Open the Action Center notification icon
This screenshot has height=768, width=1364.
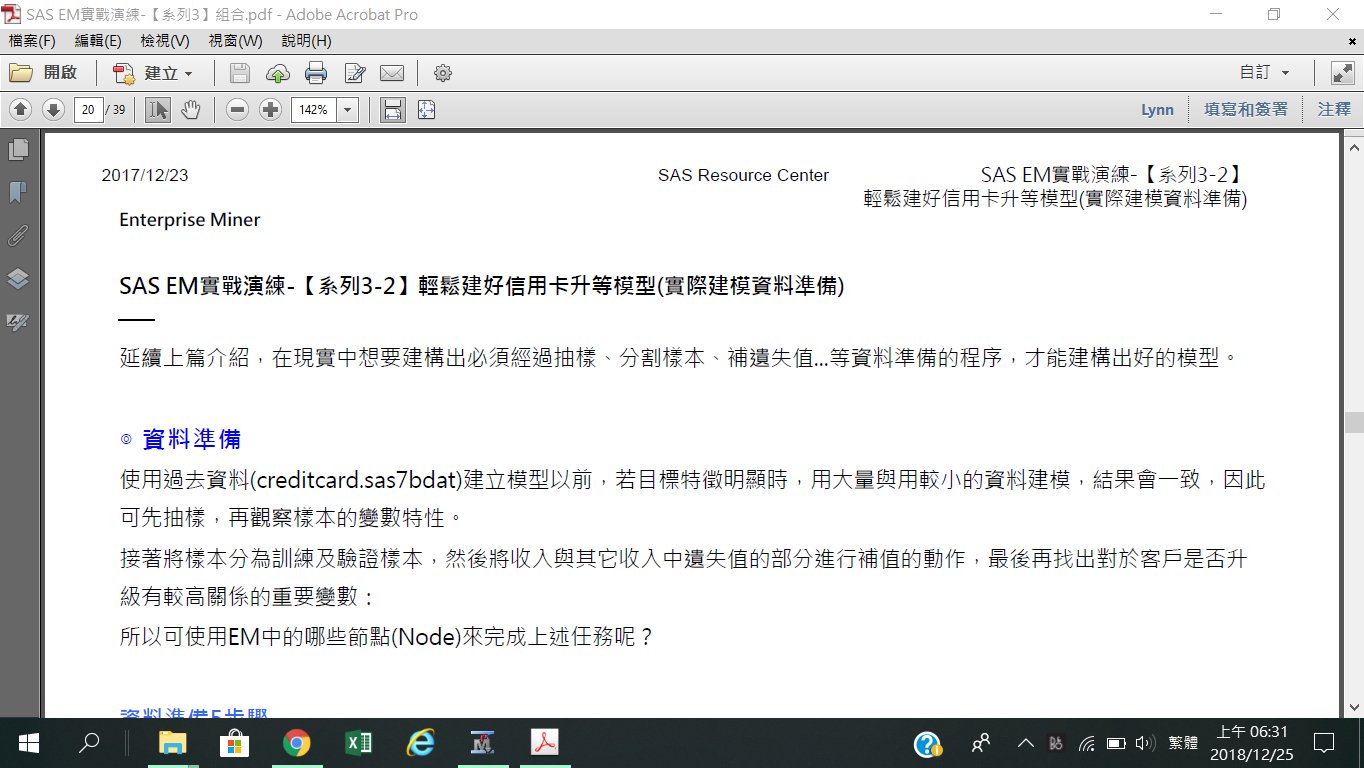[1324, 743]
